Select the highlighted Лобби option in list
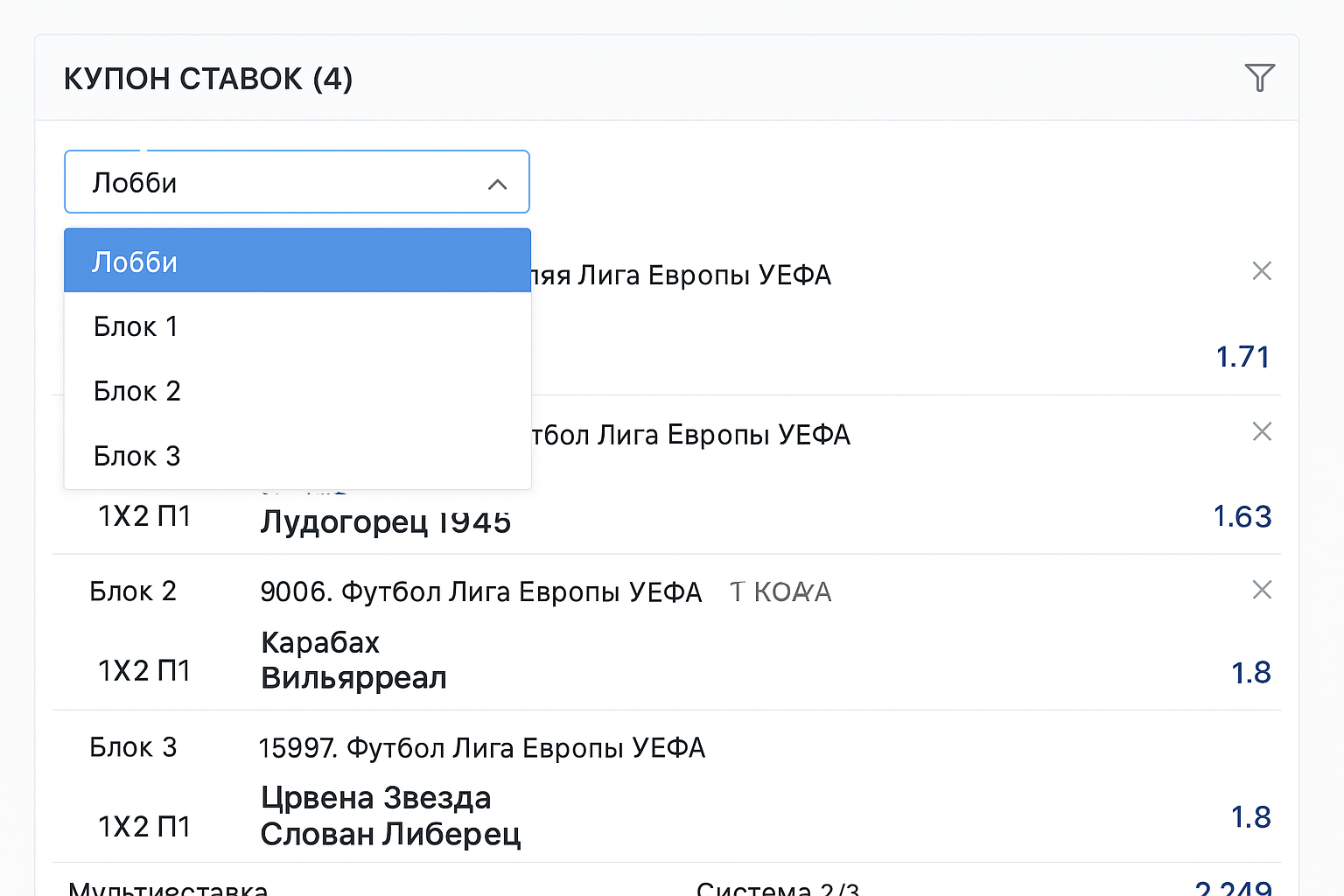This screenshot has width=1344, height=896. click(297, 262)
